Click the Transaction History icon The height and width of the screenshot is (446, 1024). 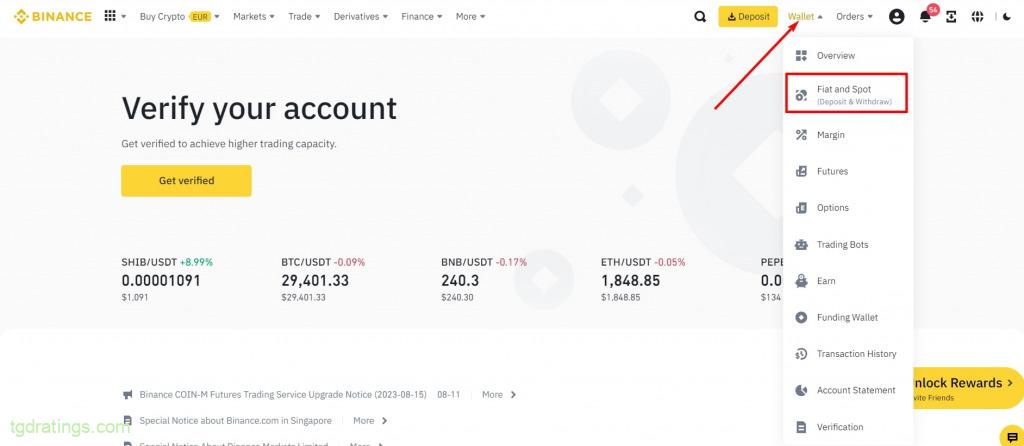801,354
